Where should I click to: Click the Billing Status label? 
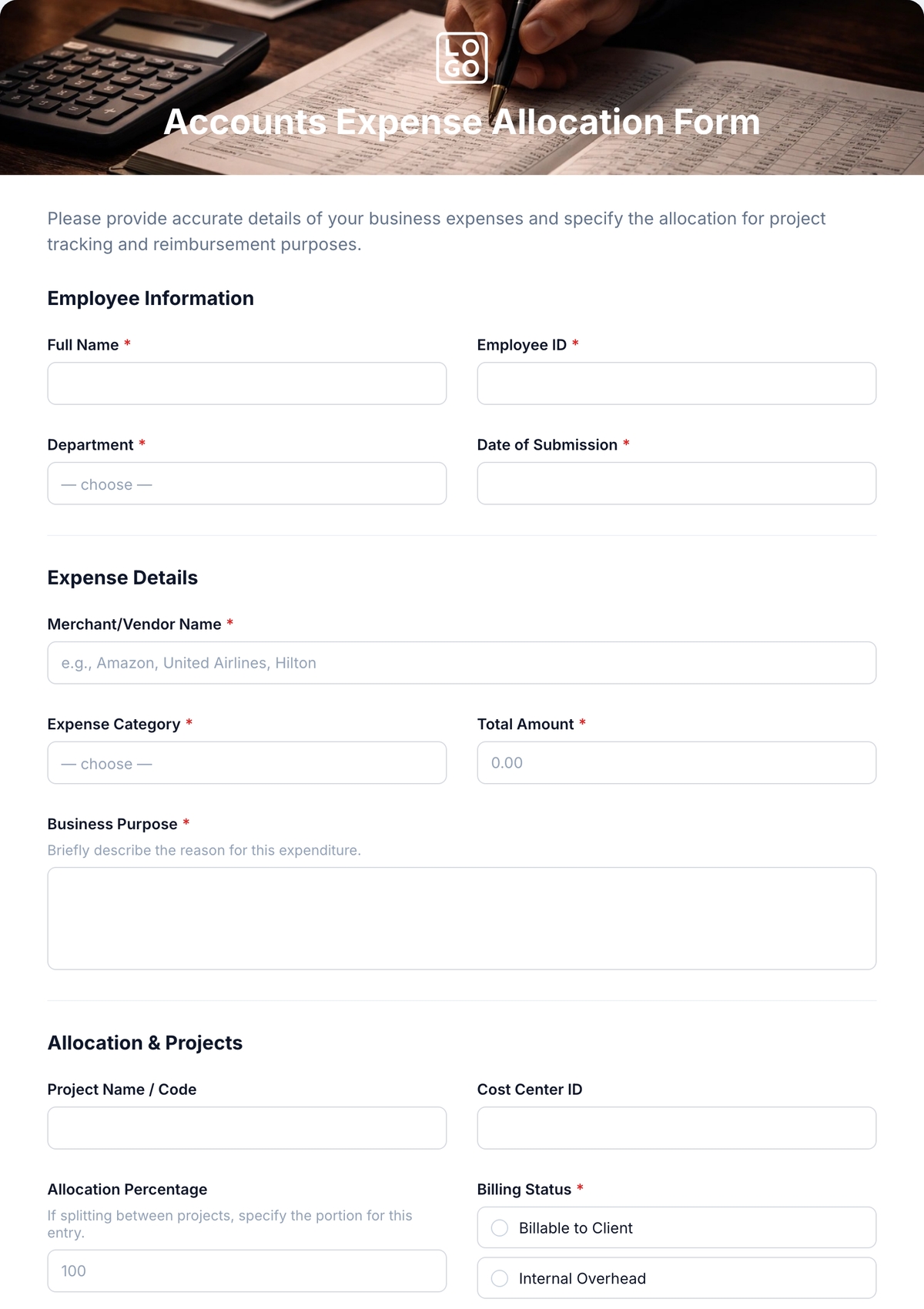[x=524, y=1190]
